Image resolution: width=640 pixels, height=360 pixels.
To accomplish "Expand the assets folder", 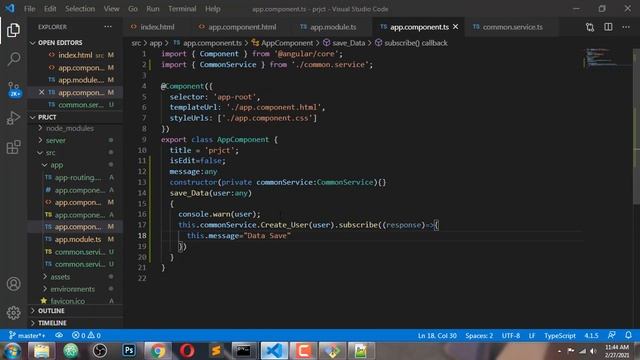I will coord(76,277).
